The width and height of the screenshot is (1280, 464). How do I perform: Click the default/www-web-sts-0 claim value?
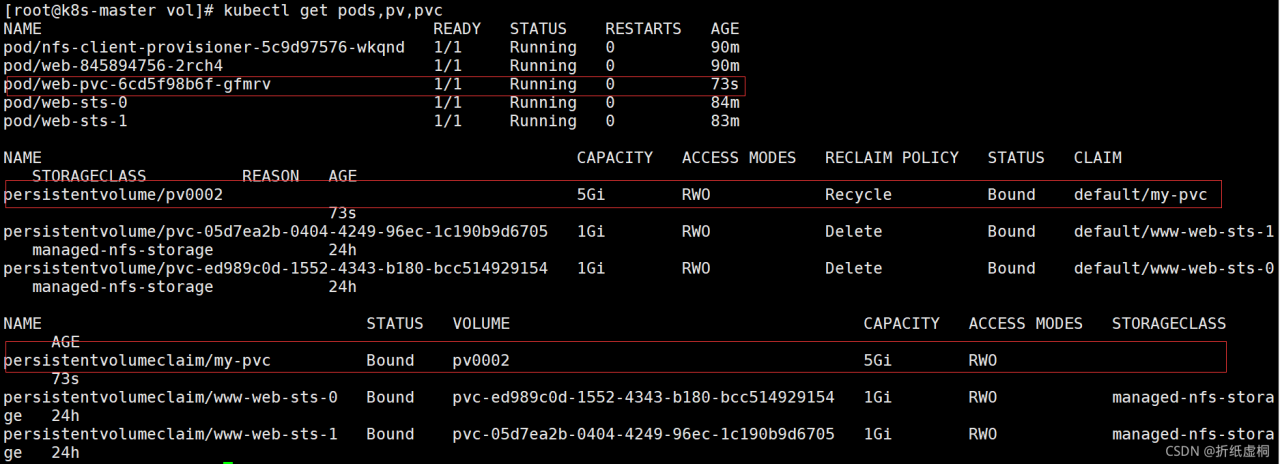point(1174,268)
